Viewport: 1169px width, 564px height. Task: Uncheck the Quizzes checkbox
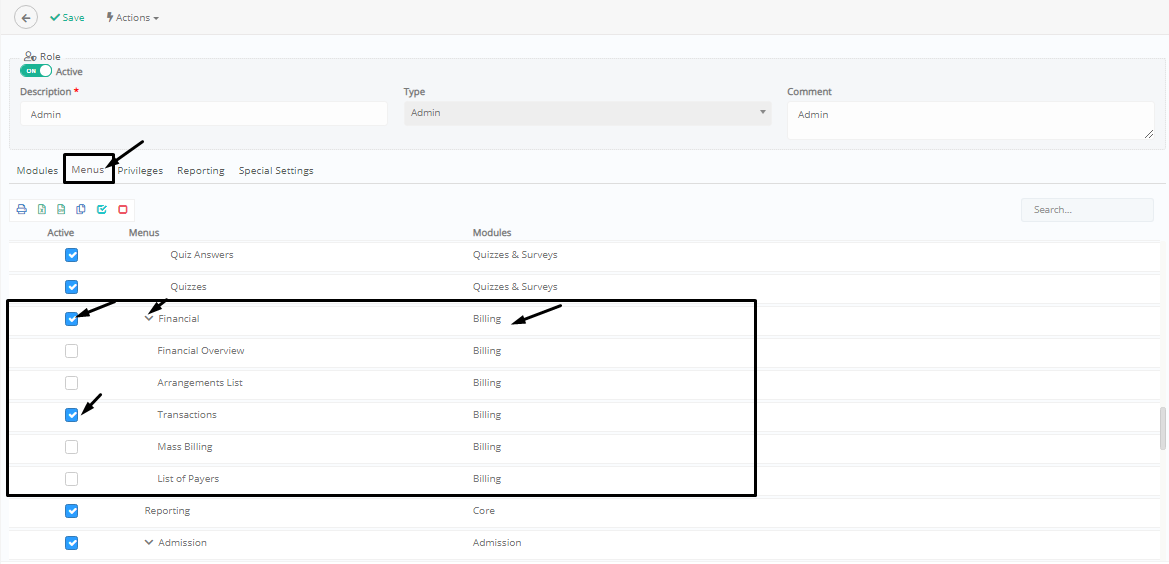pos(72,287)
